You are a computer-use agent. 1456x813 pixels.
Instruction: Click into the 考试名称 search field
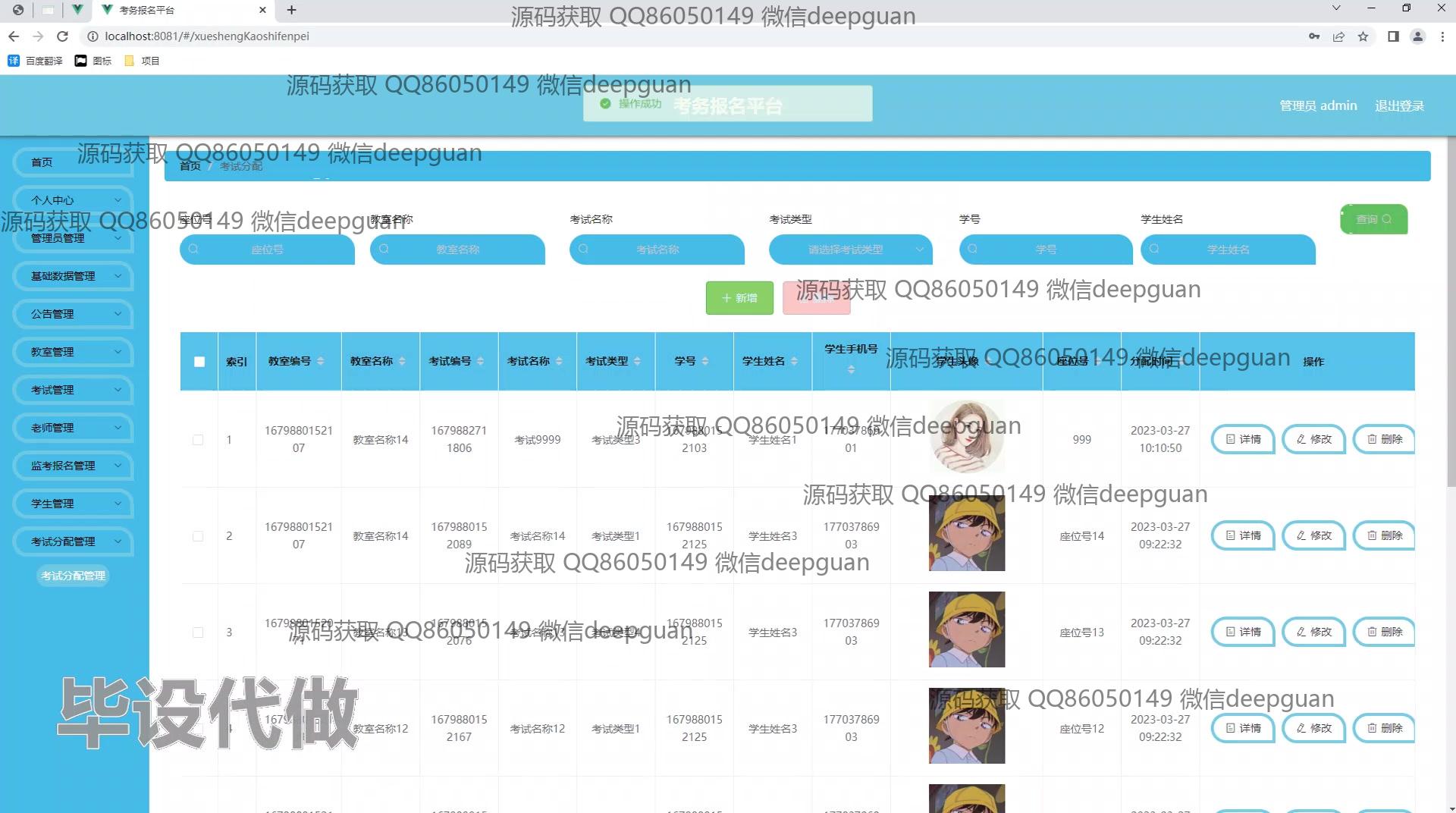click(x=657, y=250)
